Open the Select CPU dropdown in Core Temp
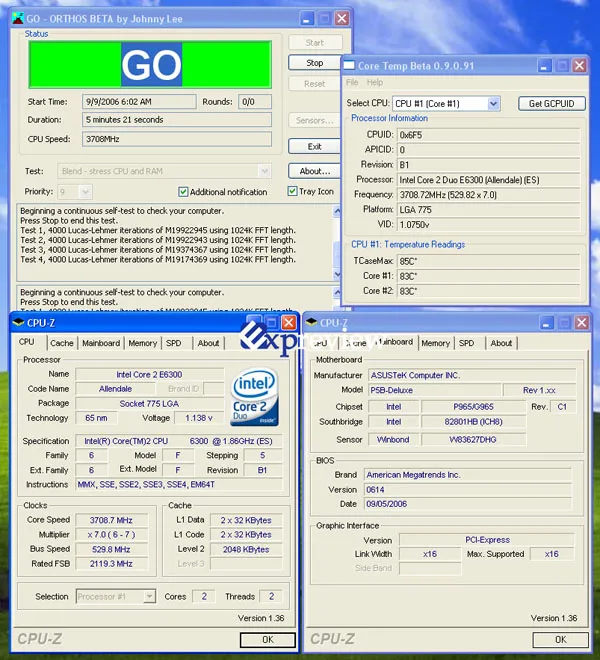This screenshot has width=600, height=660. [493, 104]
